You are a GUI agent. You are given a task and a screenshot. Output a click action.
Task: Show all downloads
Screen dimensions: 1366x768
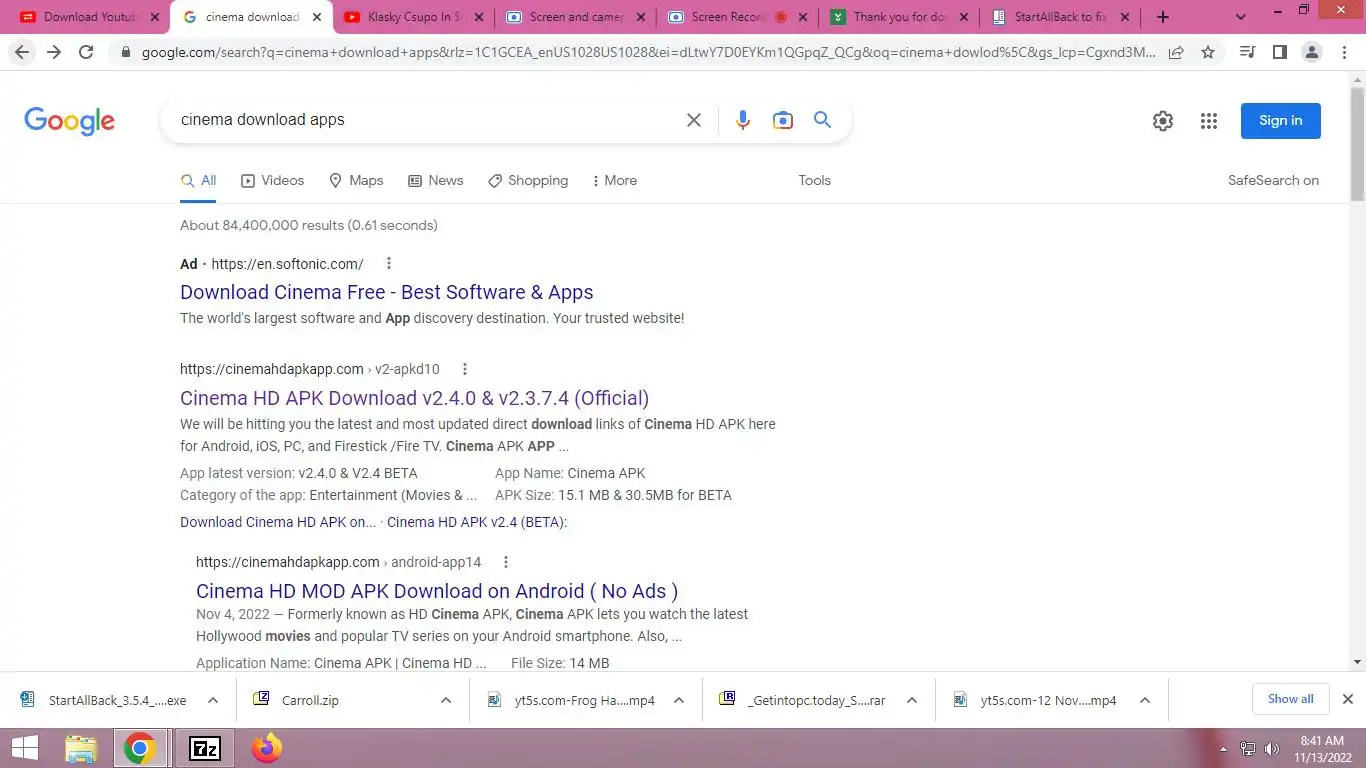pos(1290,699)
